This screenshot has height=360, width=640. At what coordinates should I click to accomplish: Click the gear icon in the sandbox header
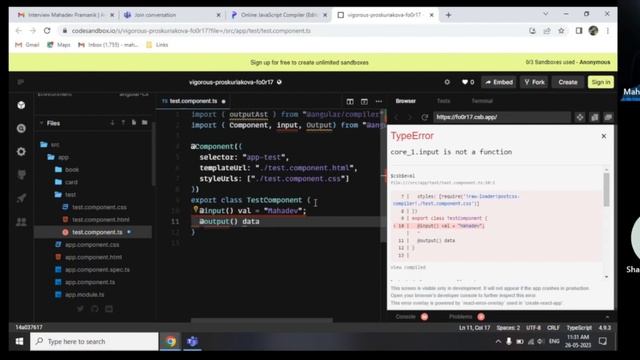point(447,82)
